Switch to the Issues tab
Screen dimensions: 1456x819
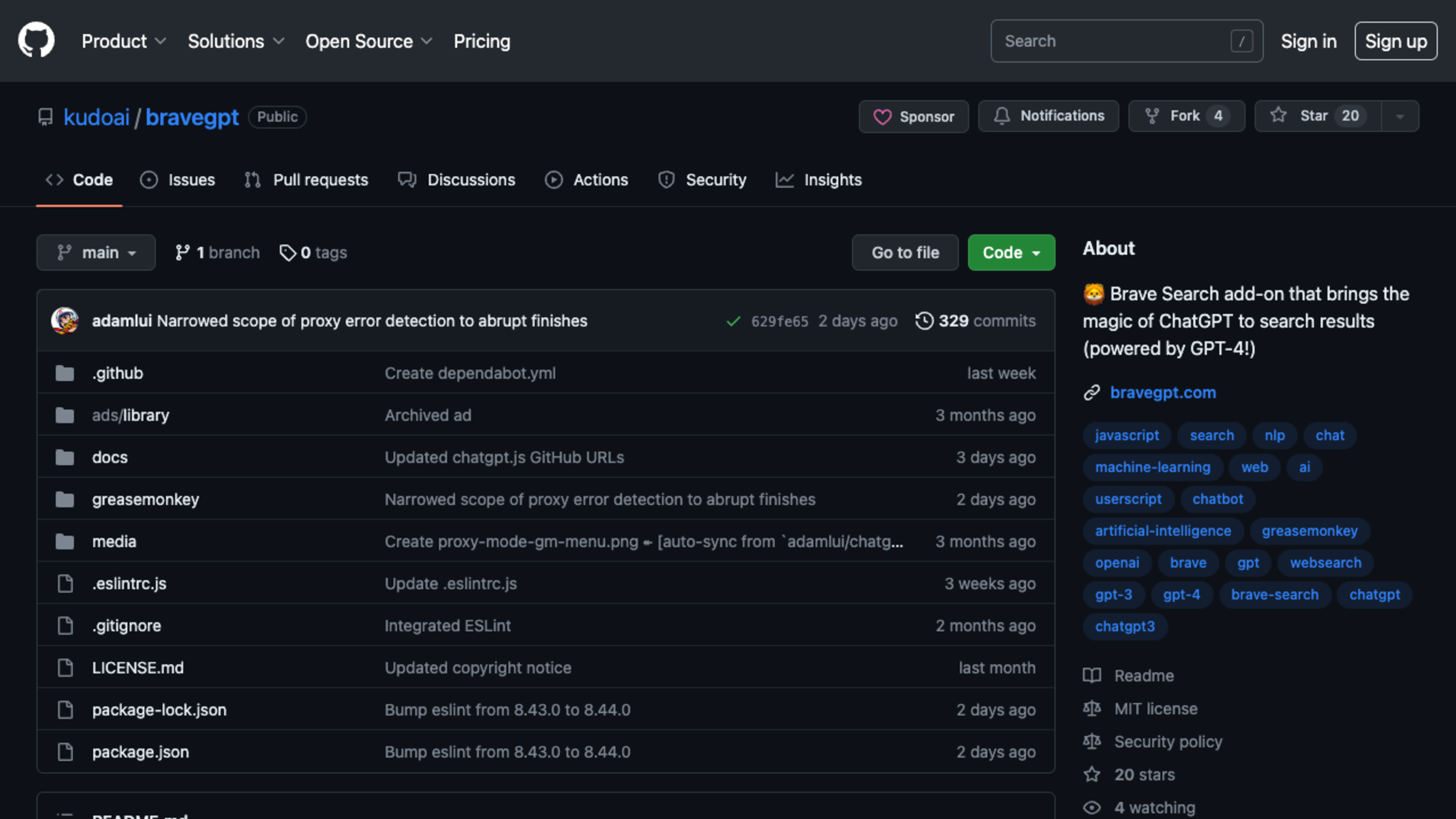[177, 180]
